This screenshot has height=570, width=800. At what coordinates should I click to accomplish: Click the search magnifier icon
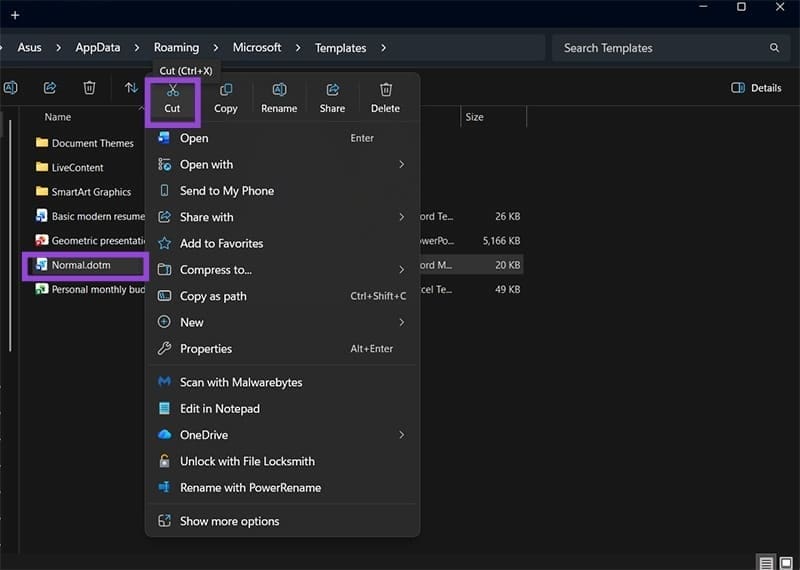click(x=774, y=48)
